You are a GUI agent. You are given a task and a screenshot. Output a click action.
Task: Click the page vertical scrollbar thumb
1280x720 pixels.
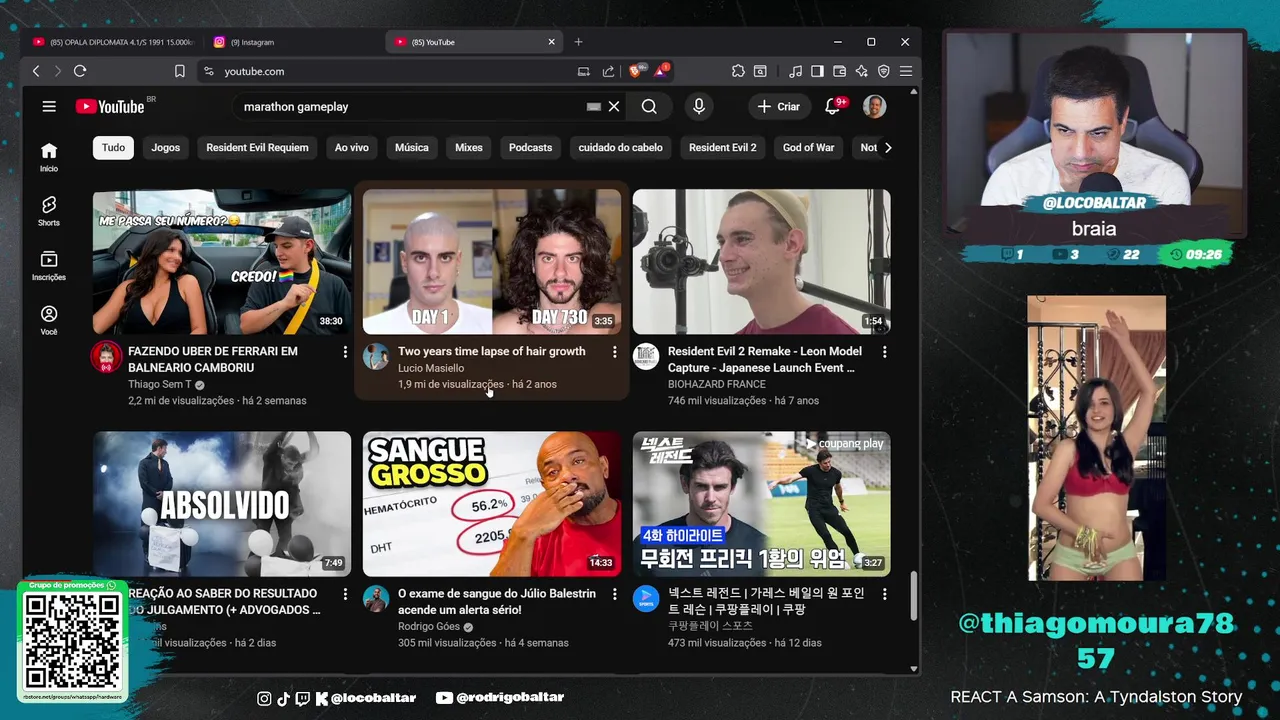[914, 596]
